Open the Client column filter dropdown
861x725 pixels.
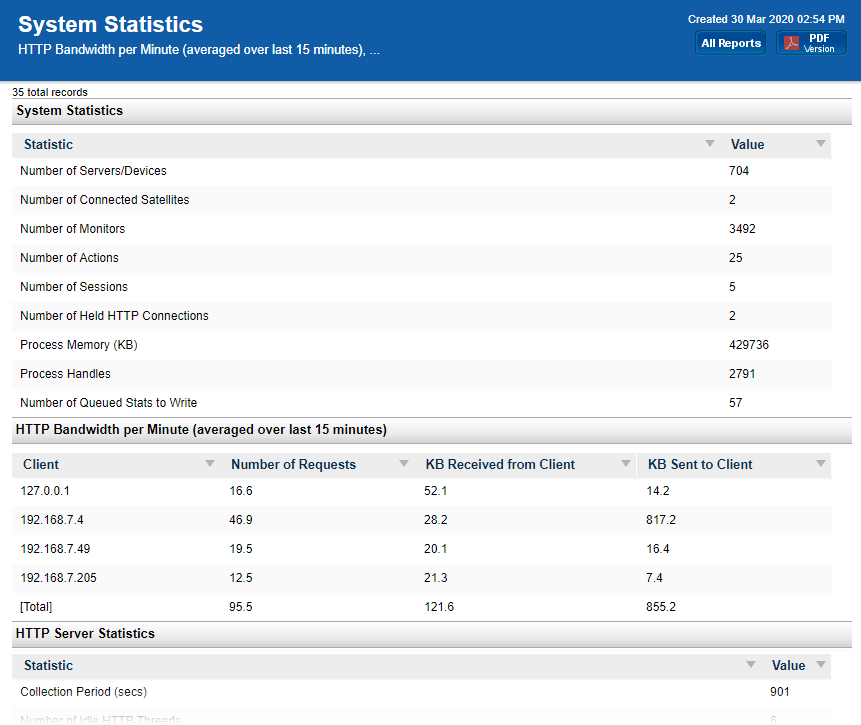coord(210,465)
